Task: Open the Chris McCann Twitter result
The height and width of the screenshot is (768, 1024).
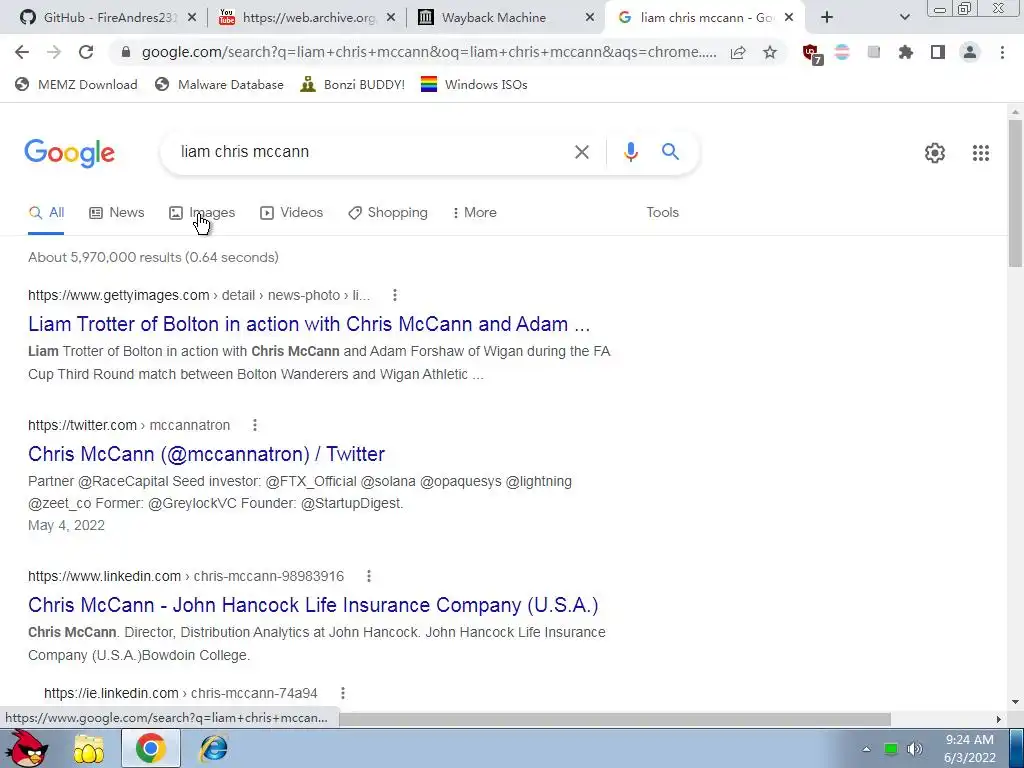Action: [x=206, y=454]
